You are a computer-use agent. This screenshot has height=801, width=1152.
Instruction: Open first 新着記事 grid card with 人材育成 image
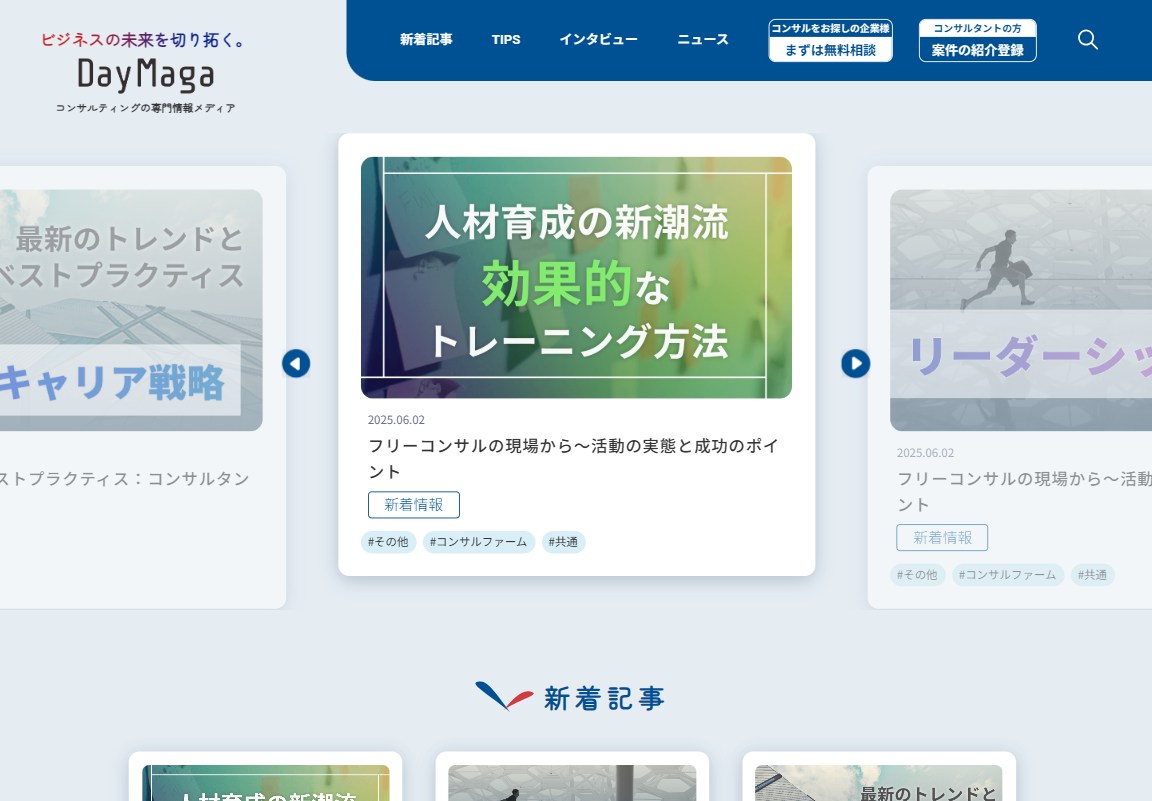coord(265,783)
